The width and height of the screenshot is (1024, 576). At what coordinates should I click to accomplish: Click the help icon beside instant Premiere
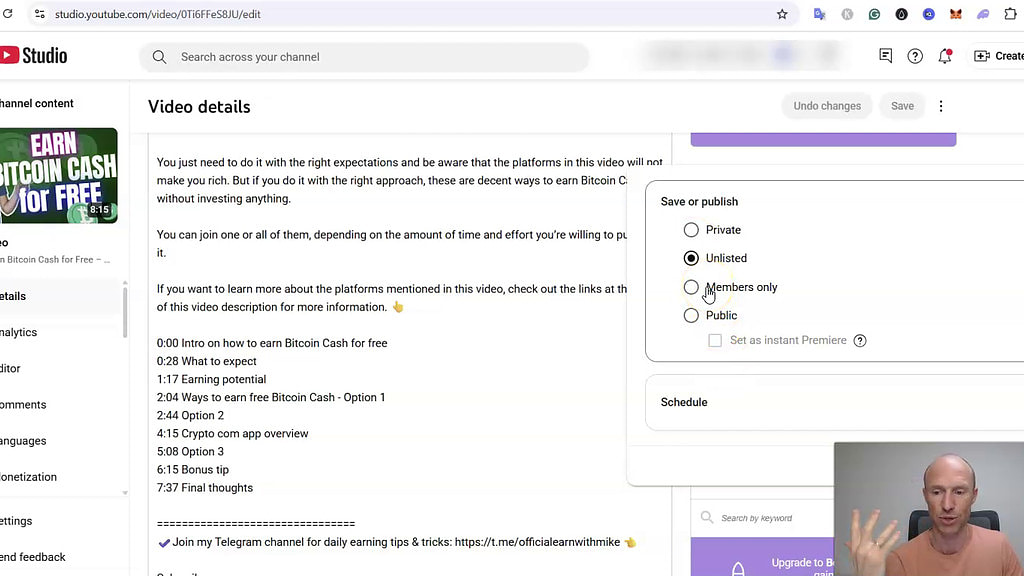(860, 340)
